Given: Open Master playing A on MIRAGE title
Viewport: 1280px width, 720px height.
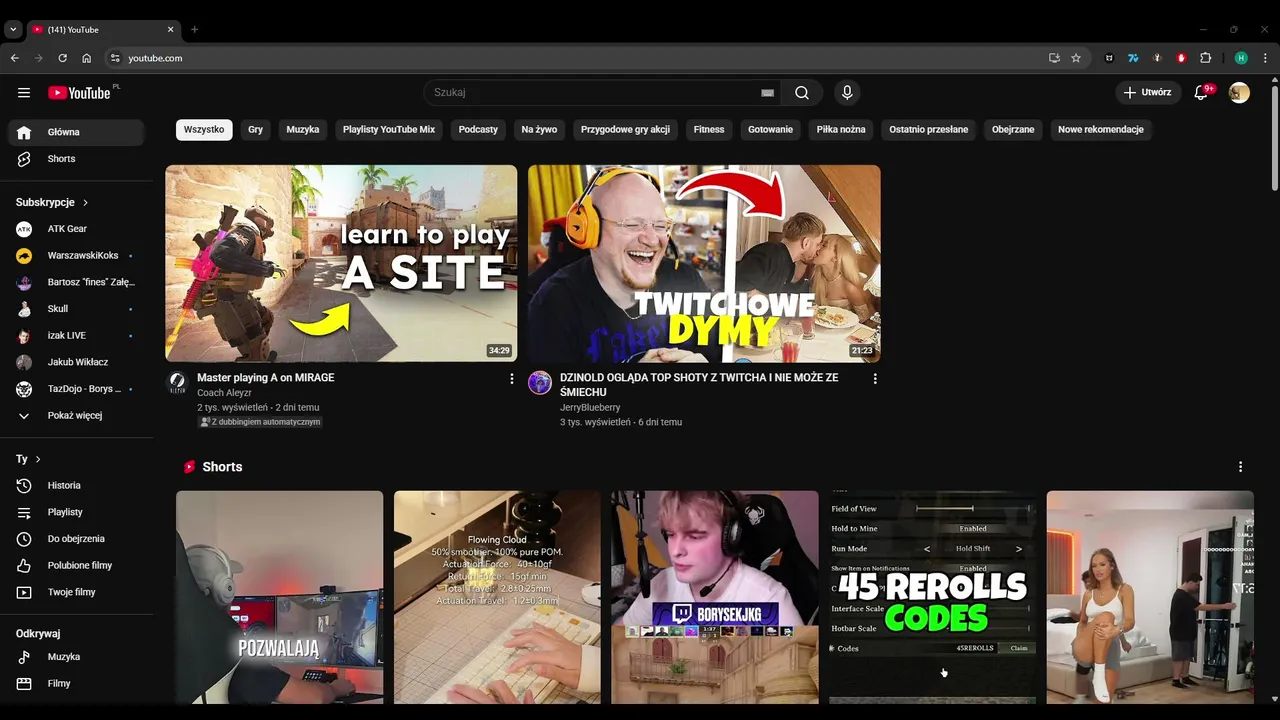Looking at the screenshot, I should click(266, 378).
